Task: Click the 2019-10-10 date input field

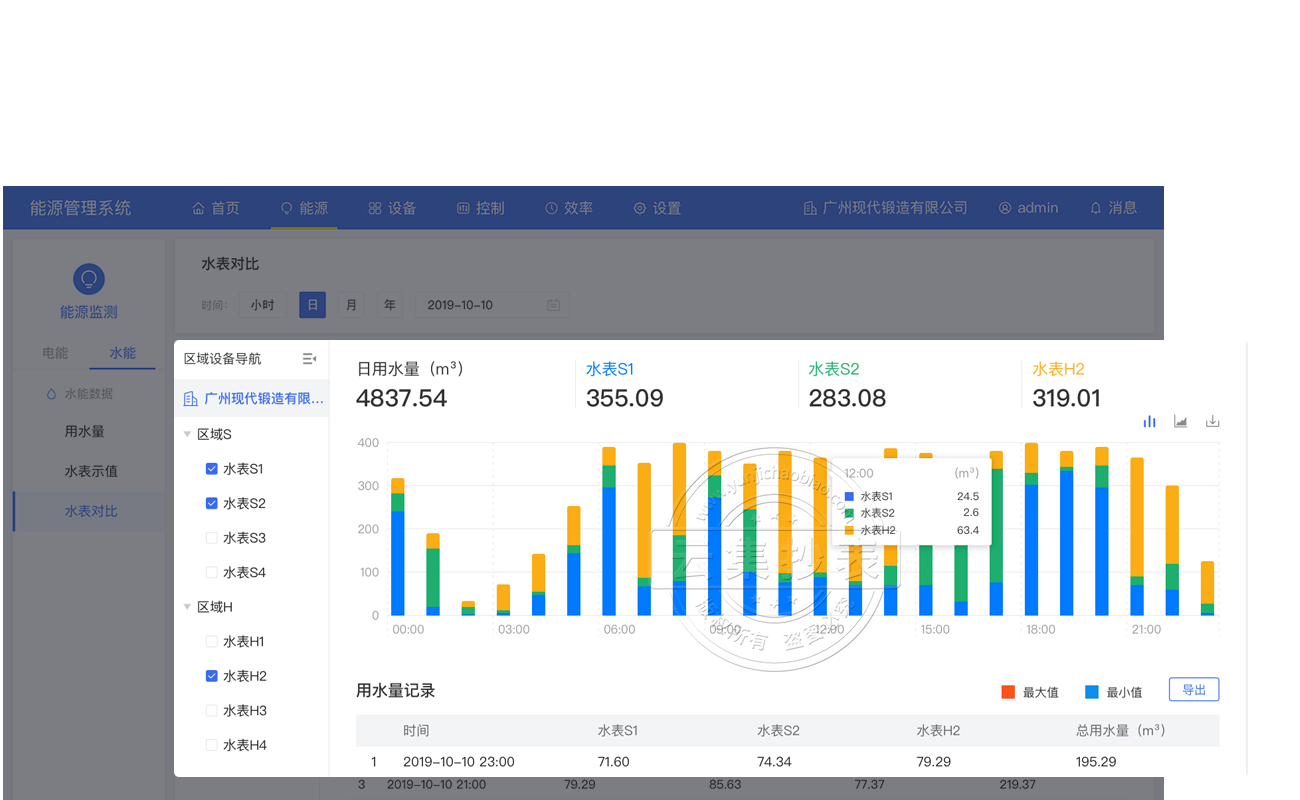Action: click(x=480, y=305)
